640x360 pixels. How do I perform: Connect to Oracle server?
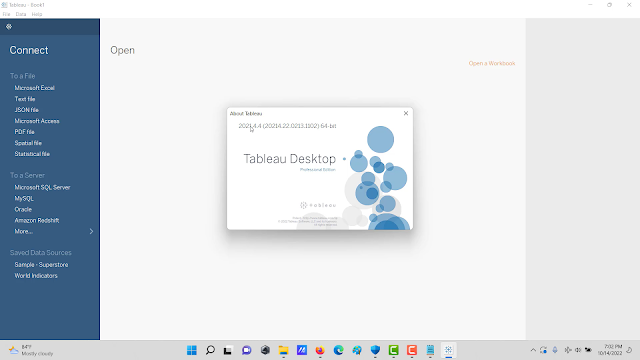[23, 209]
